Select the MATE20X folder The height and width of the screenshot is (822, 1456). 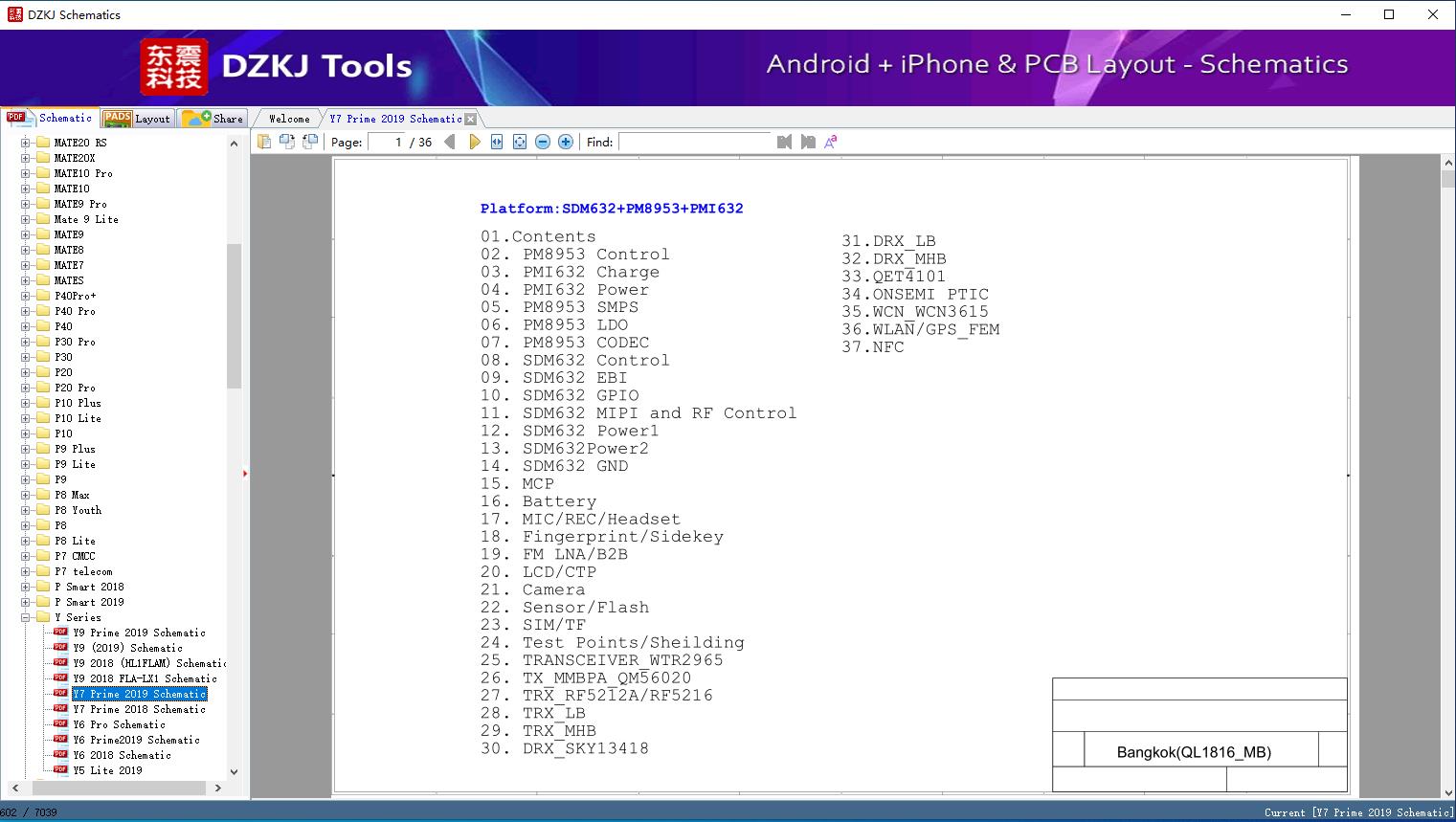75,158
